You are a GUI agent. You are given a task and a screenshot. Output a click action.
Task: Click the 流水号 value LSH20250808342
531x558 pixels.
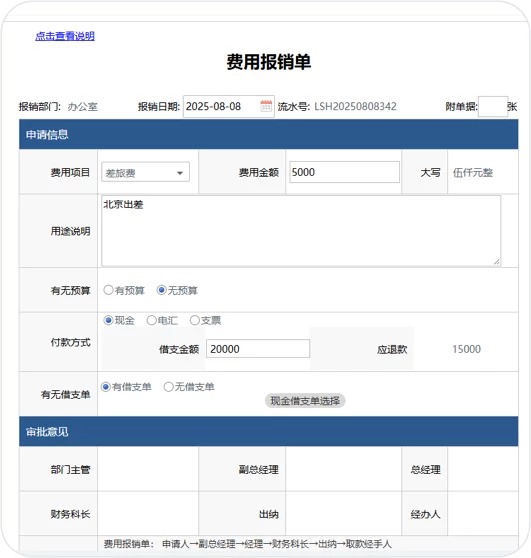pyautogui.click(x=355, y=106)
